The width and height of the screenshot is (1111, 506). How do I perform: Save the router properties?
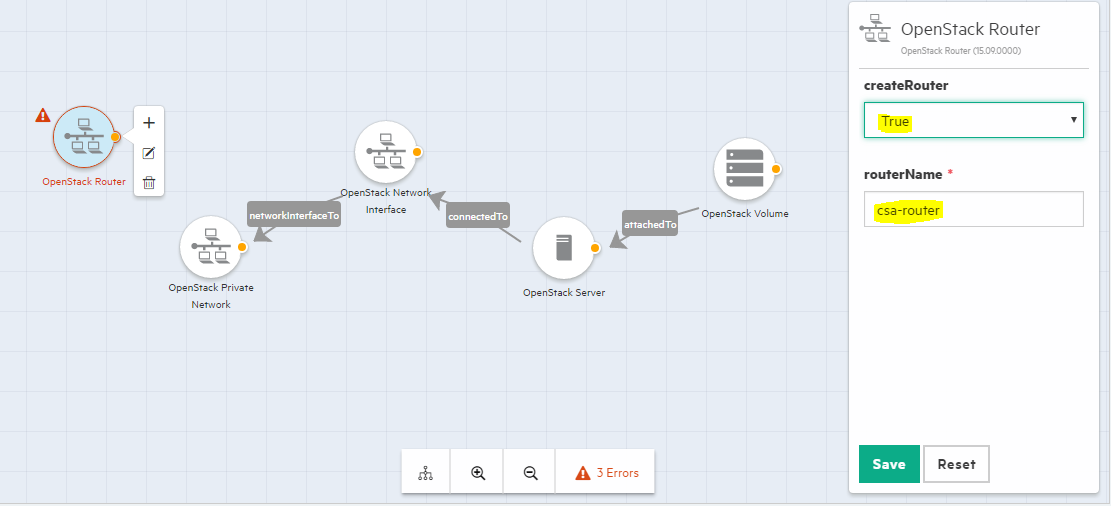tap(889, 464)
